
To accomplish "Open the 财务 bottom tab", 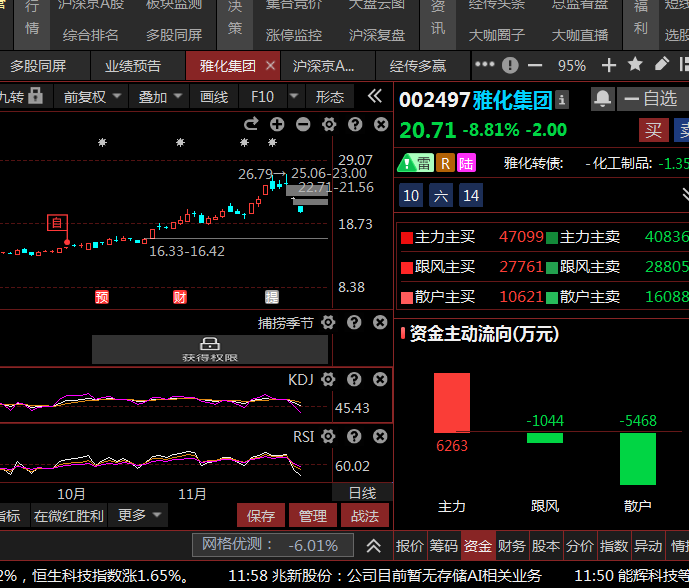I will (512, 546).
